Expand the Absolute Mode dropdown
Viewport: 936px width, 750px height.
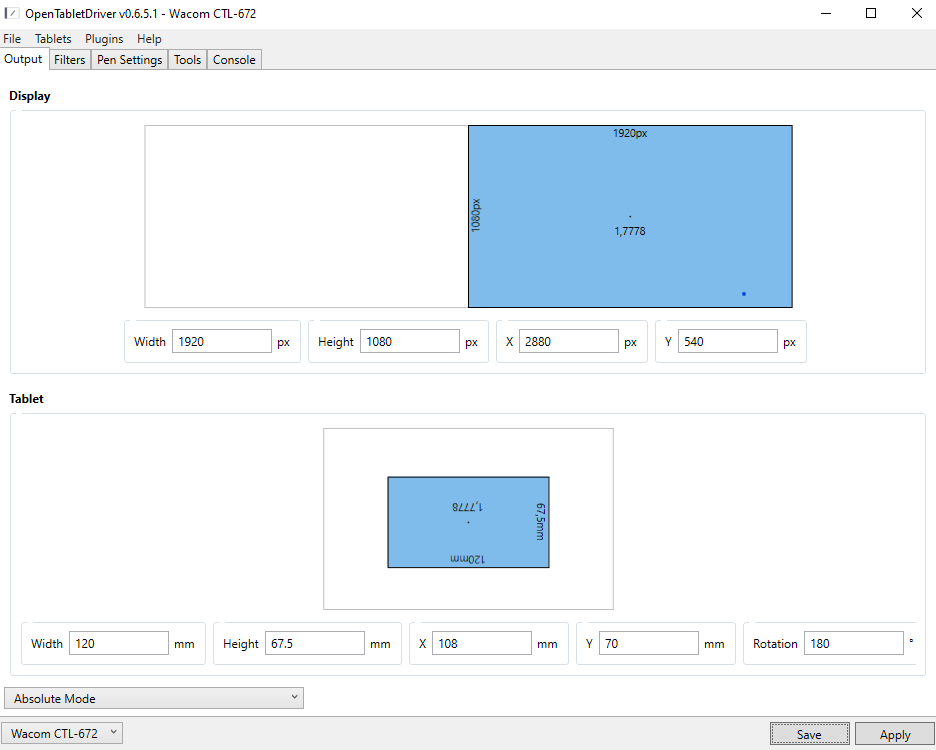(x=154, y=698)
